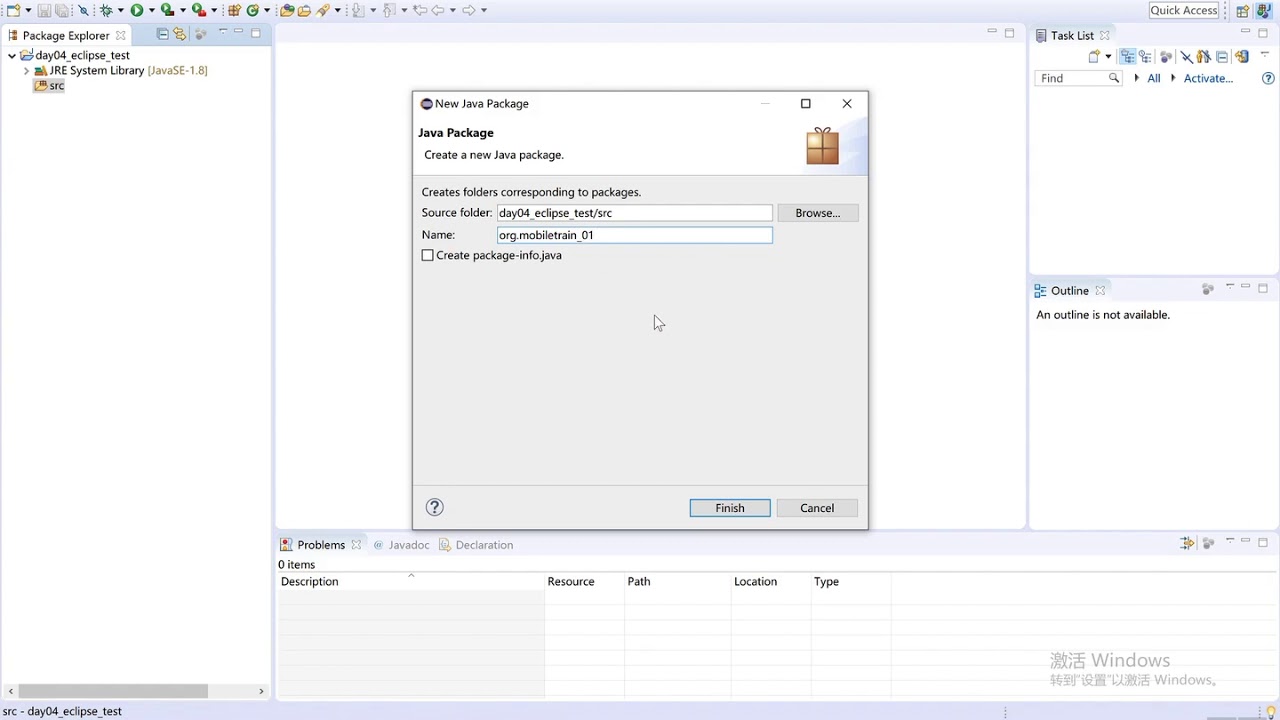Toggle Focus on Workweek in Task List
The height and width of the screenshot is (720, 1280).
click(1204, 57)
